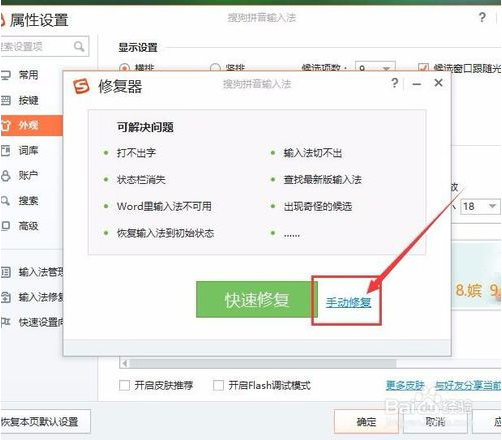Image resolution: width=502 pixels, height=440 pixels.
Task: Open the 更多皮肤 link
Action: 405,386
